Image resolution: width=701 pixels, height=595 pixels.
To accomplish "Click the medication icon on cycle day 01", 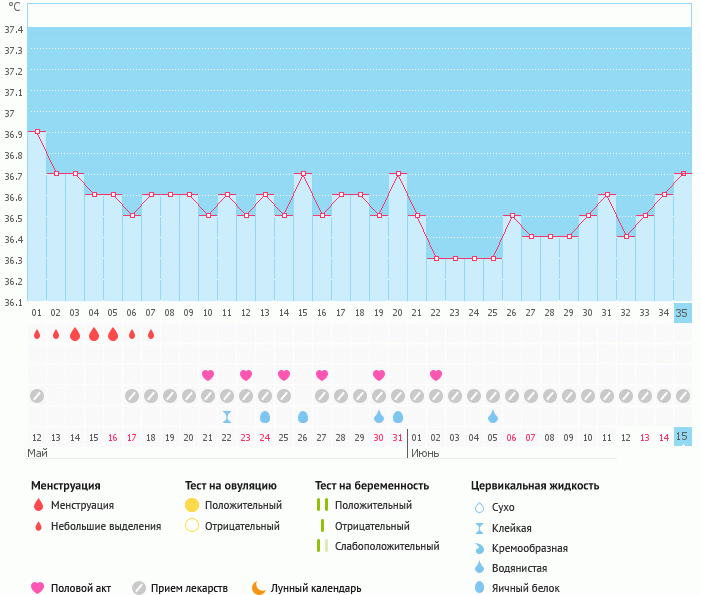I will click(x=37, y=396).
